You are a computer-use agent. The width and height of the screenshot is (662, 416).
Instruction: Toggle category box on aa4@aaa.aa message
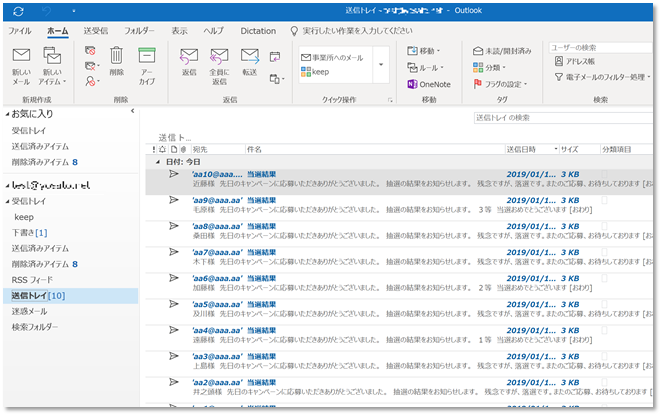point(604,331)
